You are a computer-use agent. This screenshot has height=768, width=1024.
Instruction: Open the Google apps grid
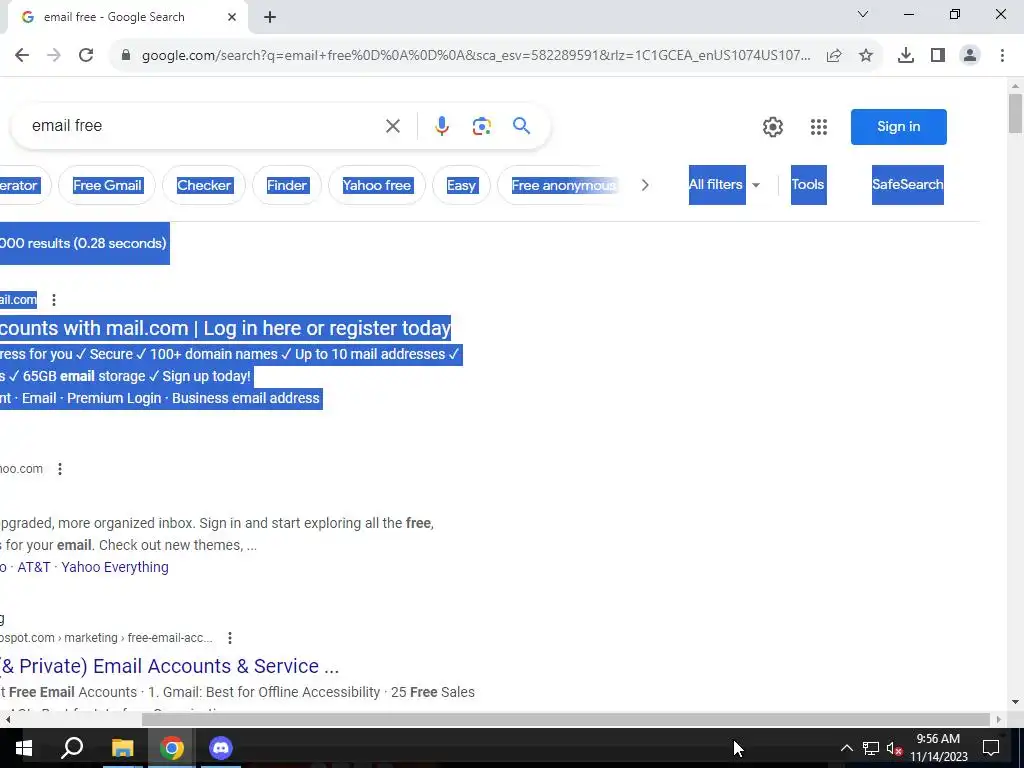tap(819, 127)
